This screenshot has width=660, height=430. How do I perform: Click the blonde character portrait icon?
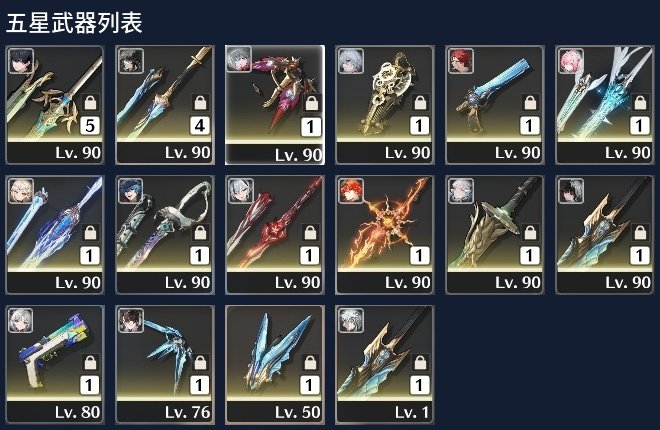pyautogui.click(x=21, y=191)
